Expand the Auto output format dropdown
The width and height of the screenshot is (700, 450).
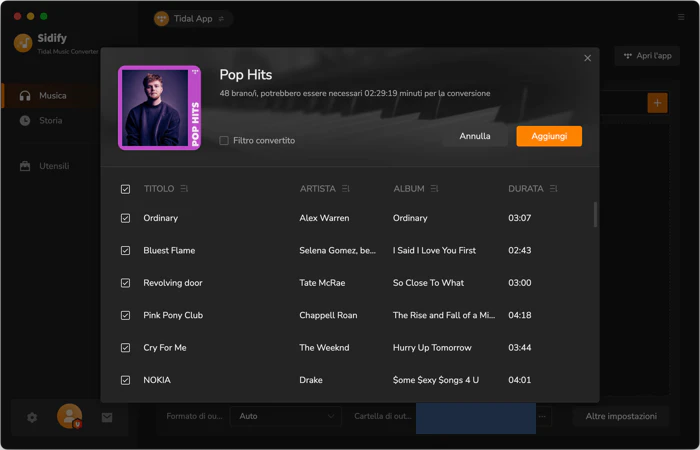[x=286, y=416]
